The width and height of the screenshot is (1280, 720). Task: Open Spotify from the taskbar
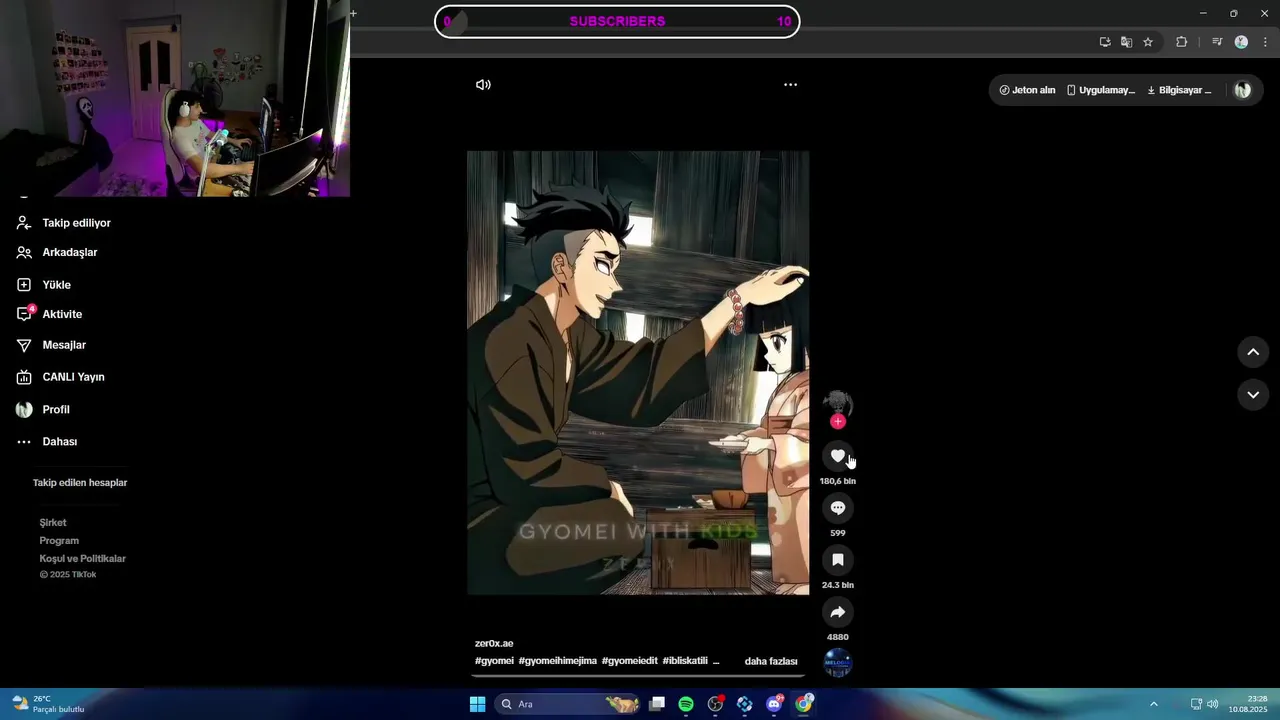click(x=686, y=704)
